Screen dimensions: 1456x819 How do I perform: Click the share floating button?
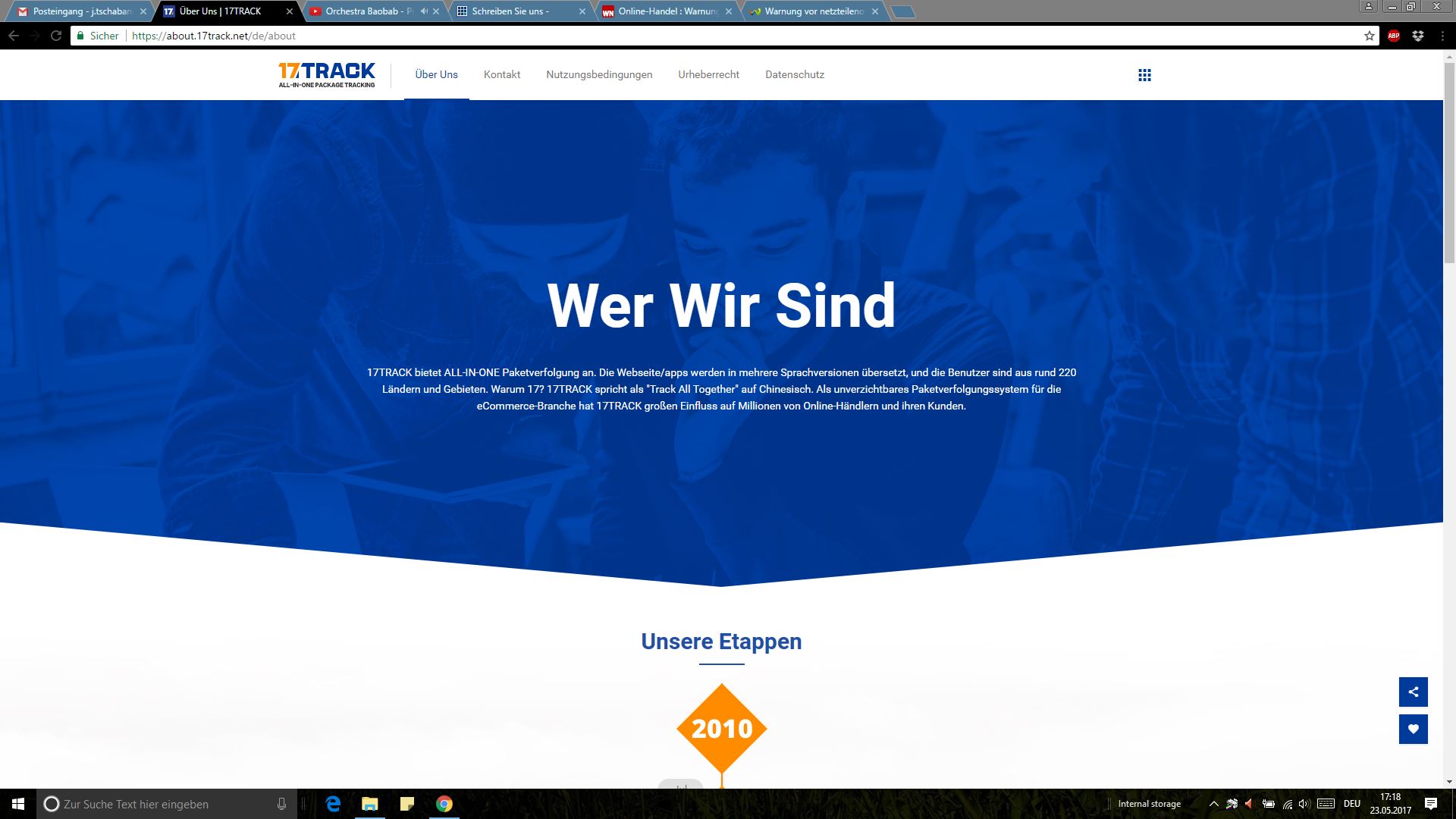point(1413,692)
